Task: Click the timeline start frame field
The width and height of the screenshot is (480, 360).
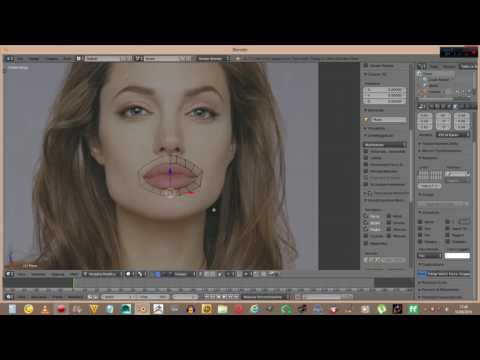Action: pos(118,296)
